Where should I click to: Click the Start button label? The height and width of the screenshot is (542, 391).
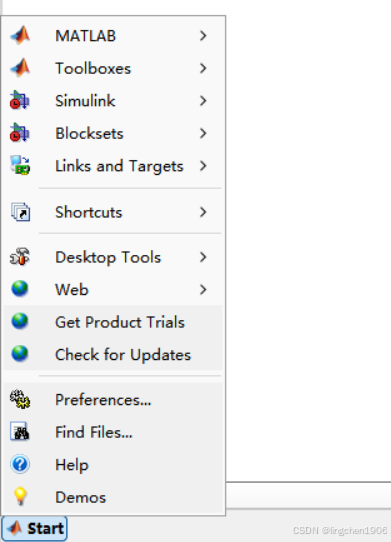coord(45,529)
